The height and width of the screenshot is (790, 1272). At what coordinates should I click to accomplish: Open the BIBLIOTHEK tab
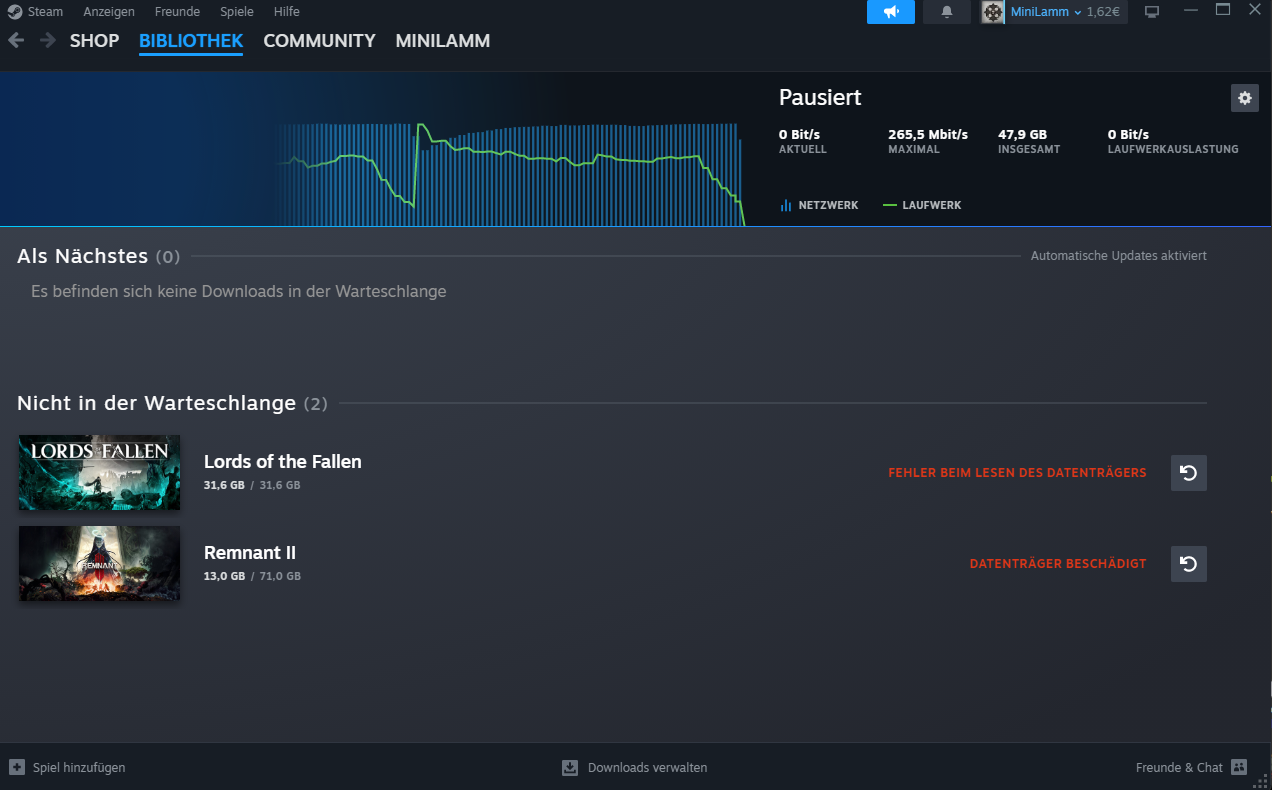[x=191, y=41]
